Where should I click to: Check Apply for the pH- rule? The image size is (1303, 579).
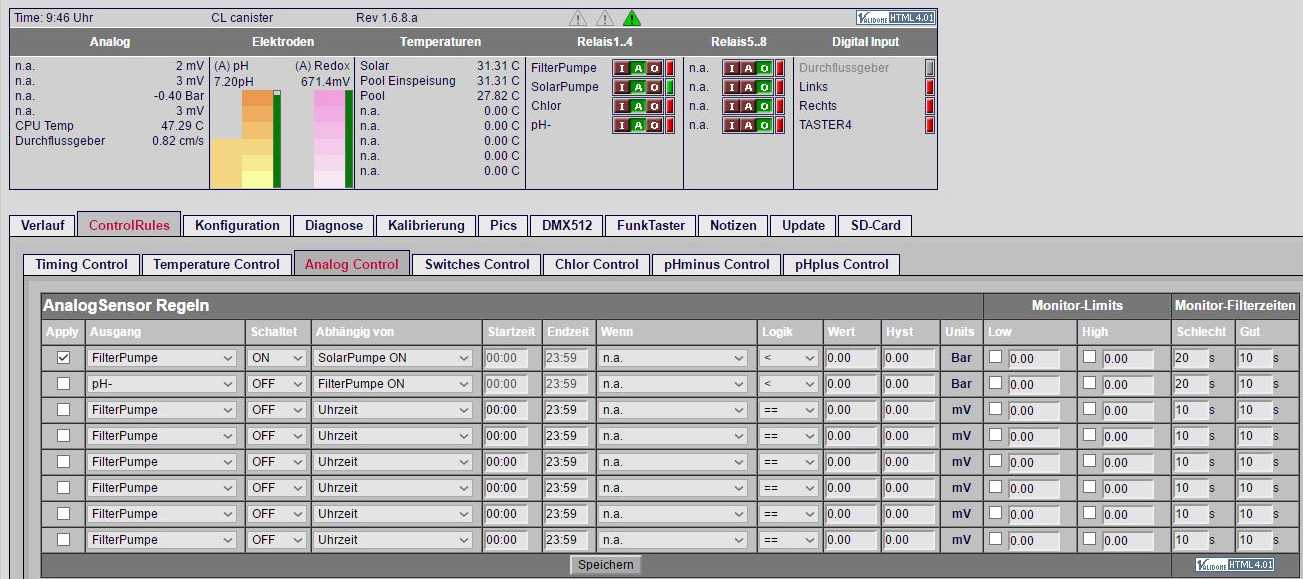click(64, 383)
